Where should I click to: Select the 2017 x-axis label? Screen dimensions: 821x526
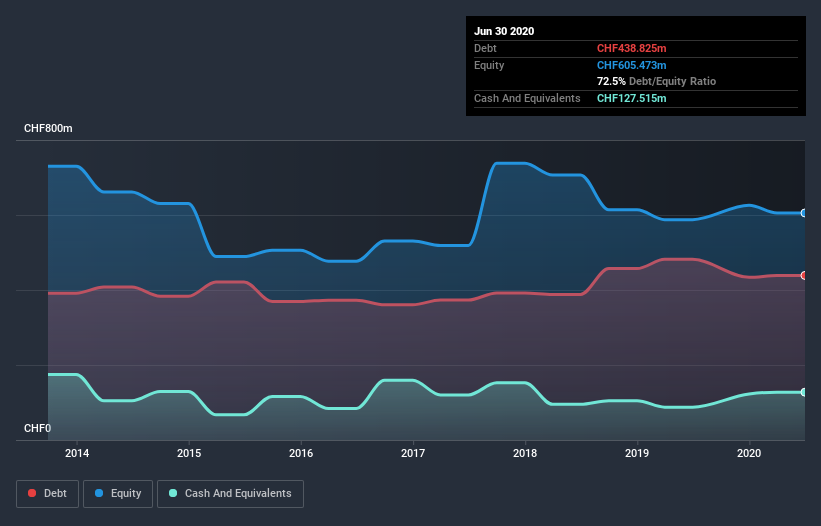coord(413,453)
